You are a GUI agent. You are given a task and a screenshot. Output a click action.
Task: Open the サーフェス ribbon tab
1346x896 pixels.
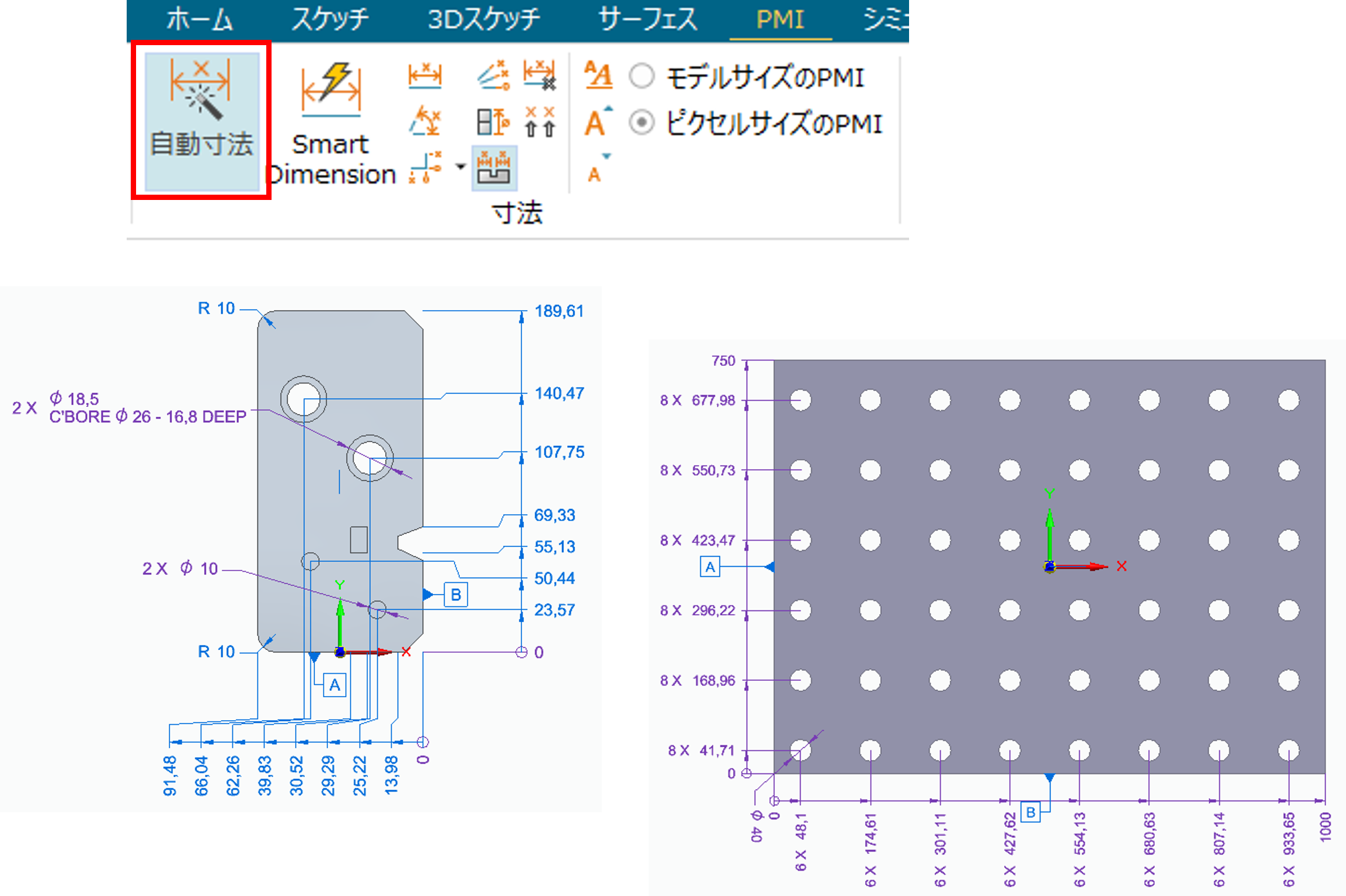647,19
